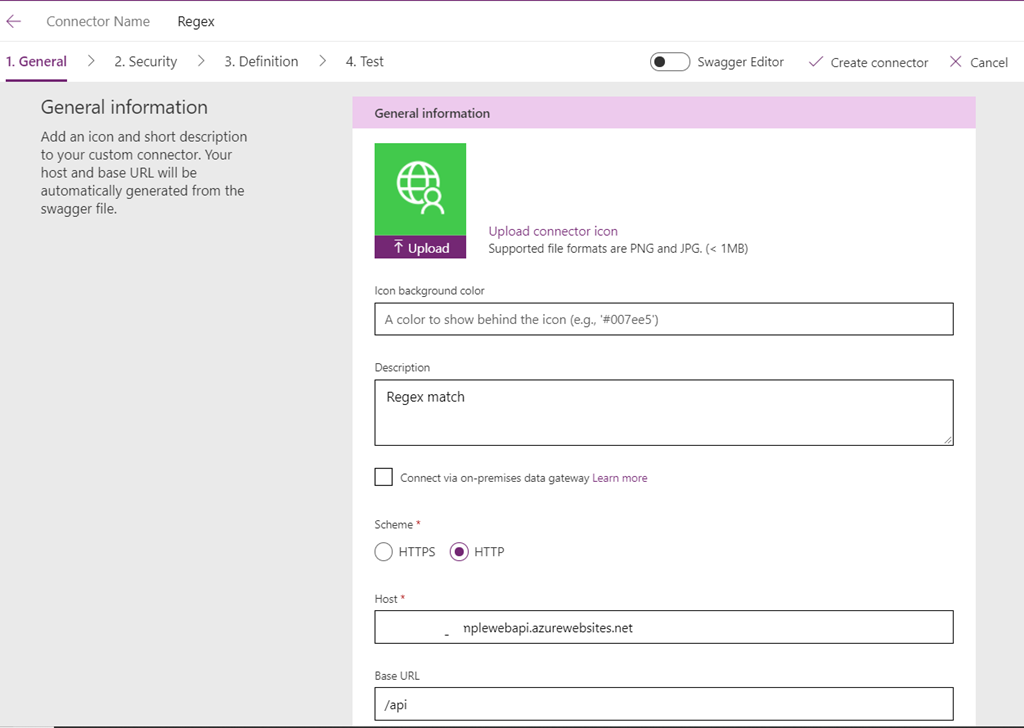Screen dimensions: 1024x728
Task: Select the HTTP scheme radio button
Action: pos(459,552)
